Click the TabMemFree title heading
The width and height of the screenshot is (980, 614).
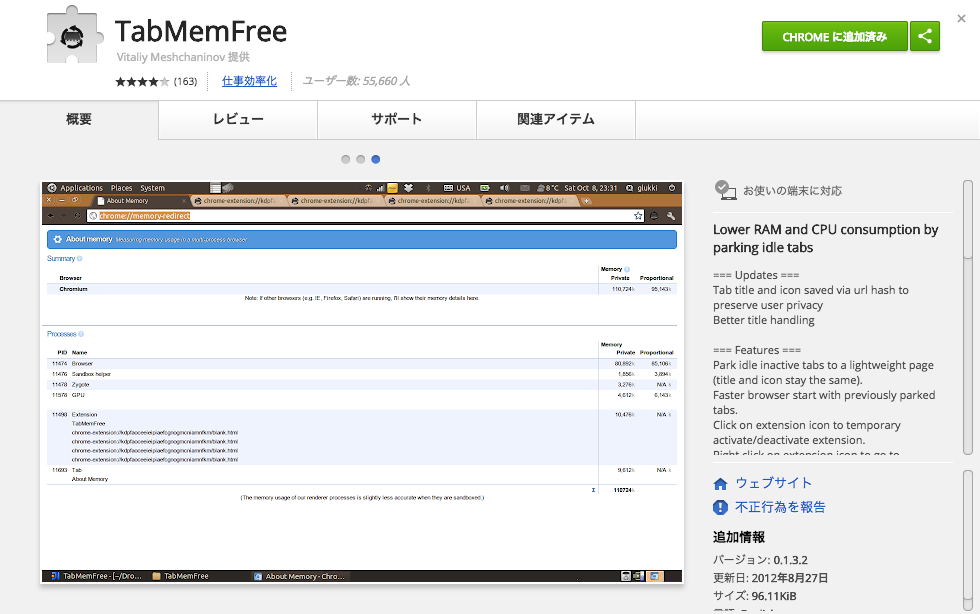pyautogui.click(x=201, y=31)
